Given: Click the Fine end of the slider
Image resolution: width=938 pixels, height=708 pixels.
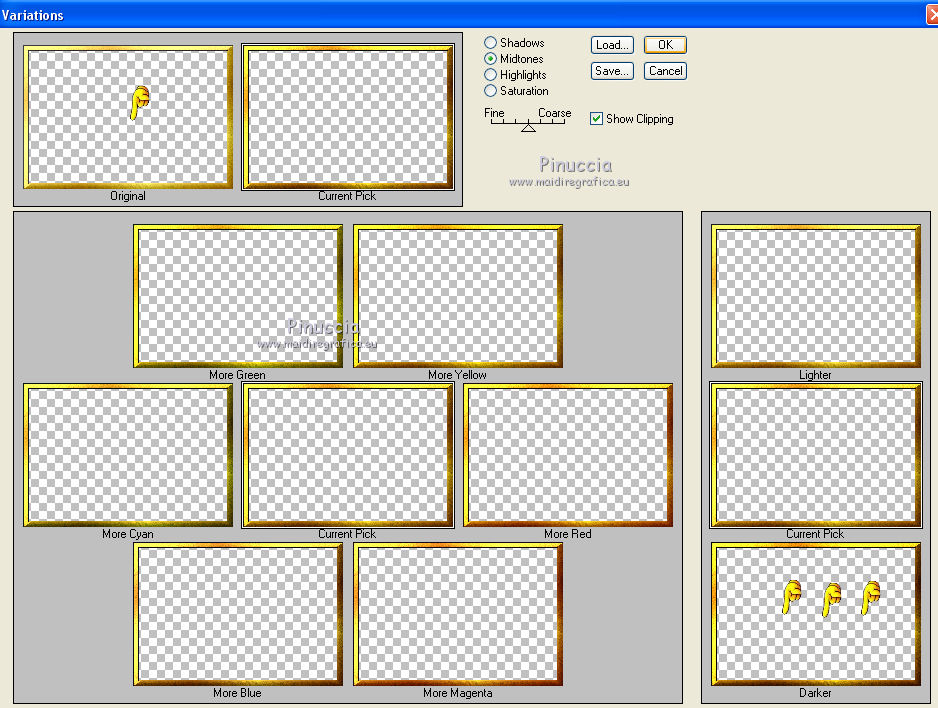Looking at the screenshot, I should click(494, 113).
